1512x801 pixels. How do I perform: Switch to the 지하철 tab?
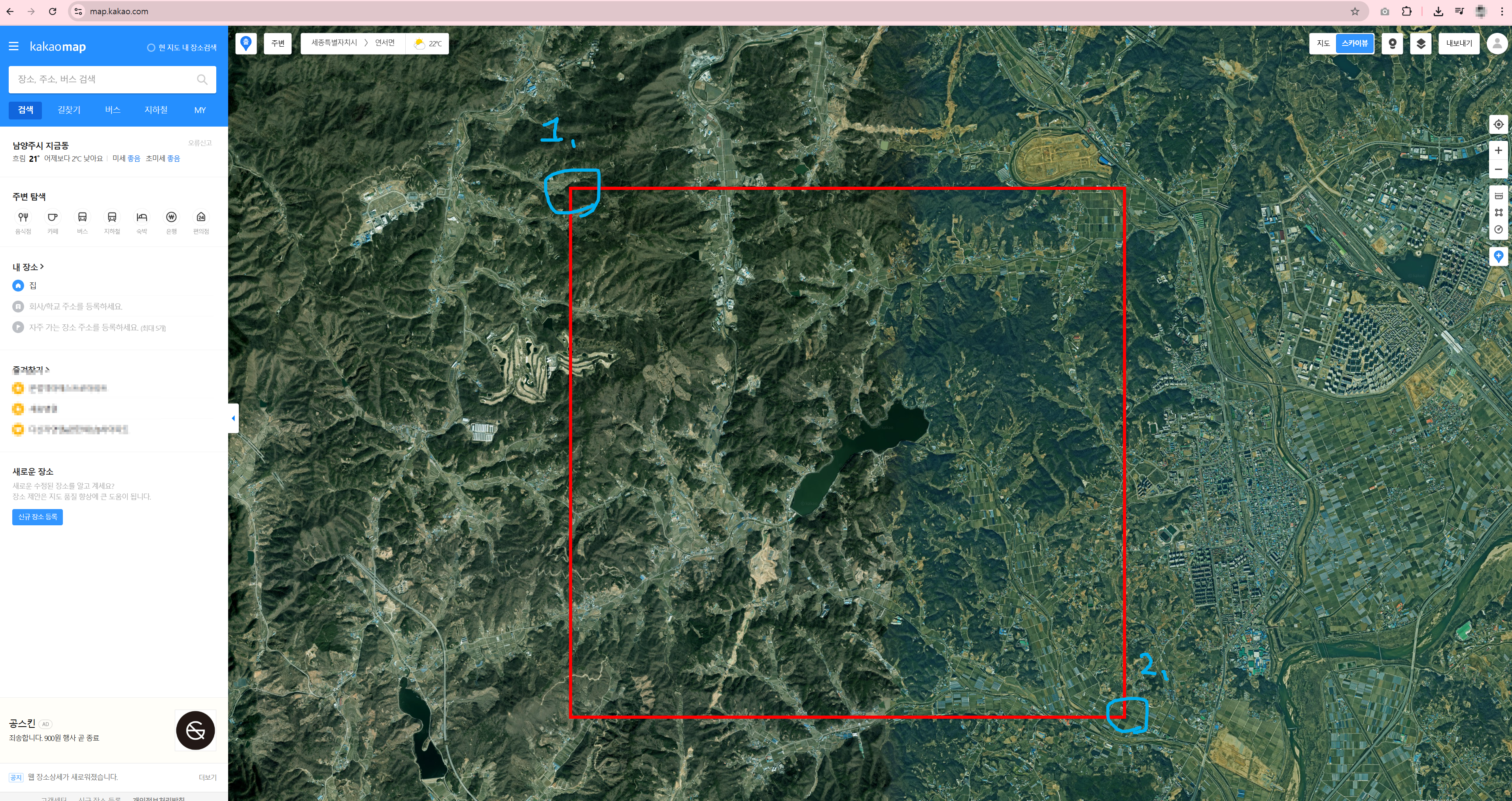tap(155, 110)
